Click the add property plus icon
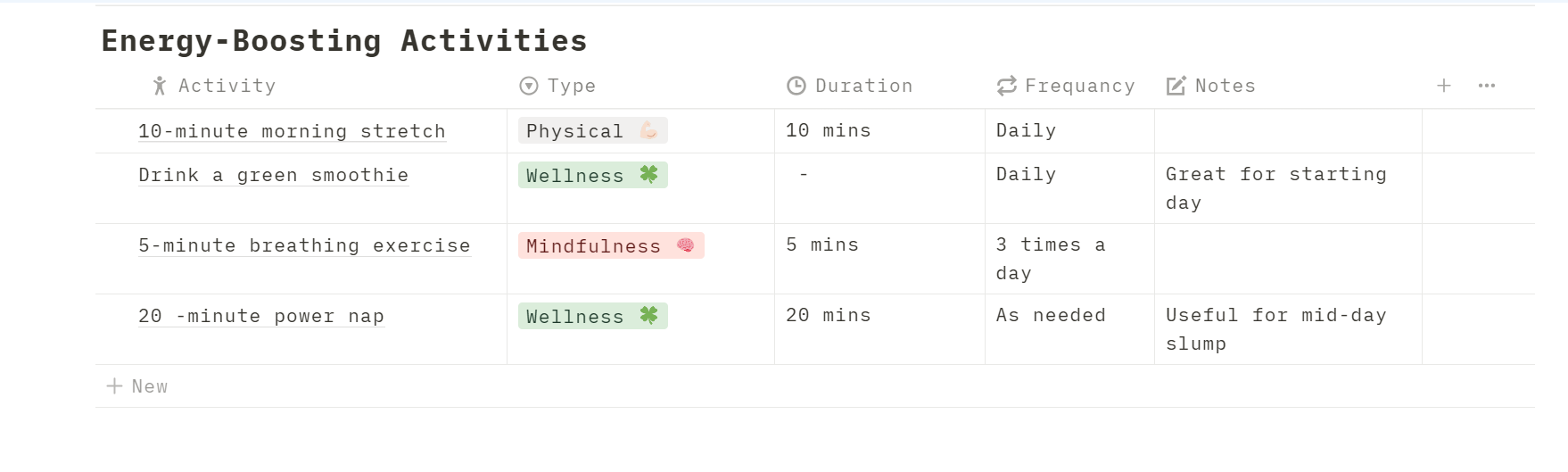 click(1443, 86)
